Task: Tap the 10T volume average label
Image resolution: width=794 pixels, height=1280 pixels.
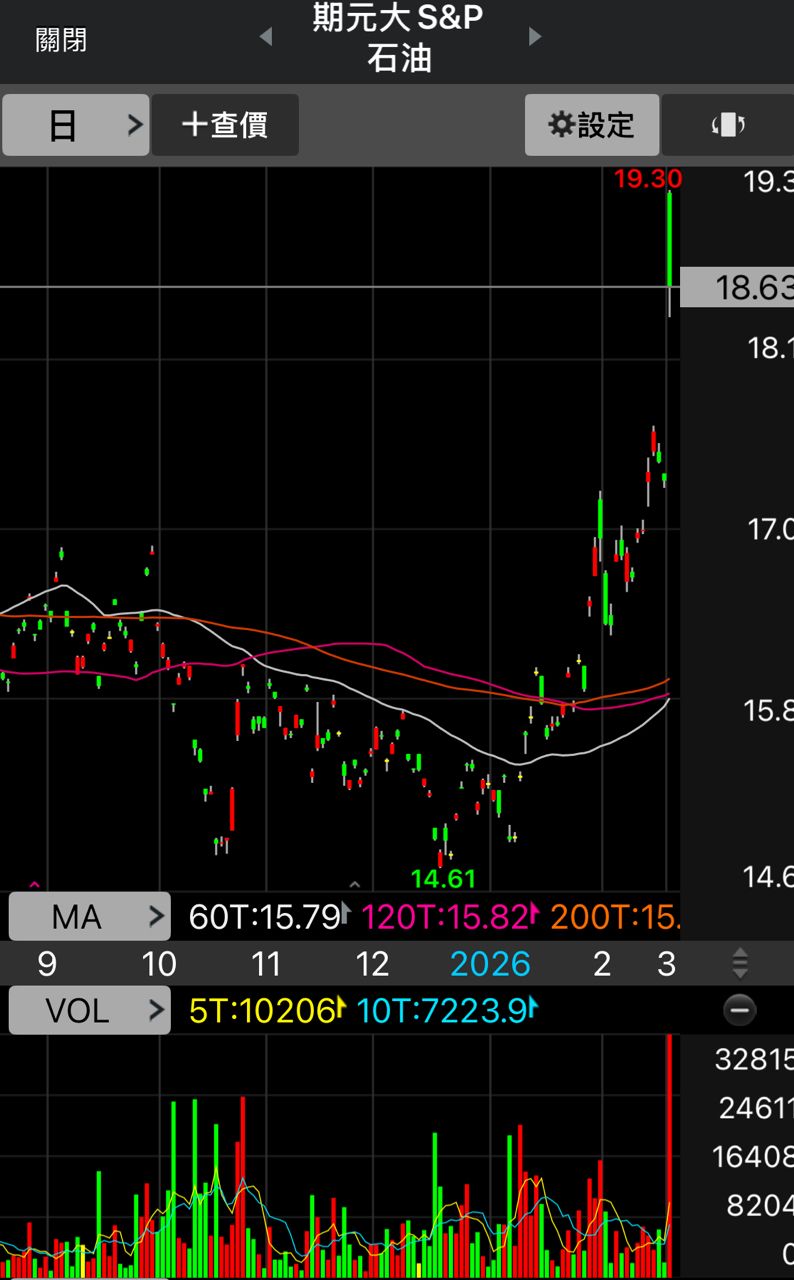Action: click(x=442, y=1010)
